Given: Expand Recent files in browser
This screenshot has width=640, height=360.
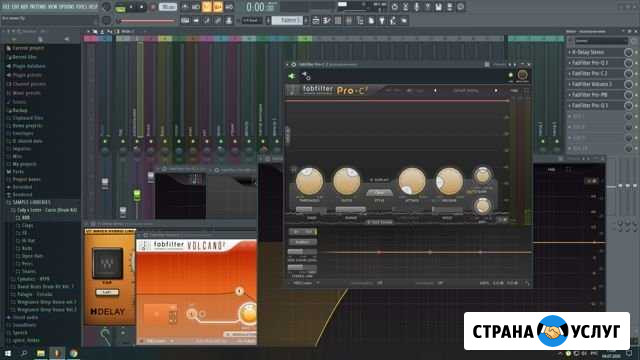Looking at the screenshot, I should [x=24, y=57].
